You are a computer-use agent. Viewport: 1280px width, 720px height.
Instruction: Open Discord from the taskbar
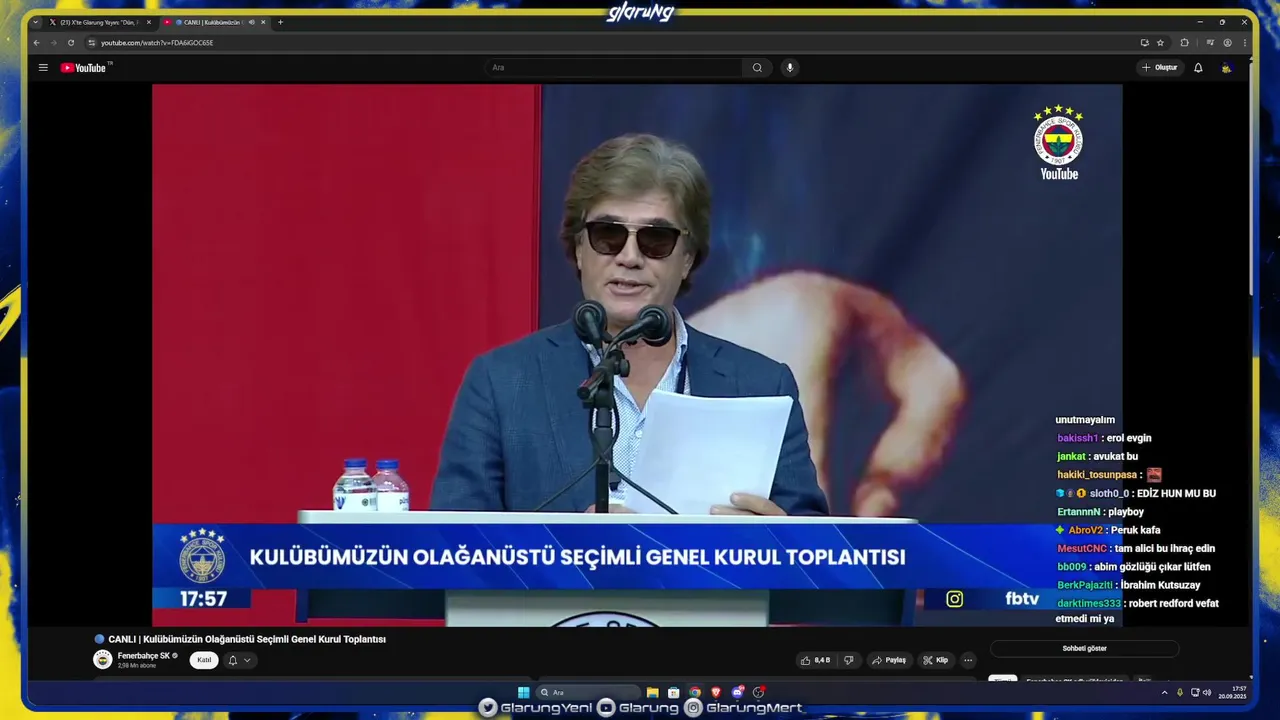[737, 692]
